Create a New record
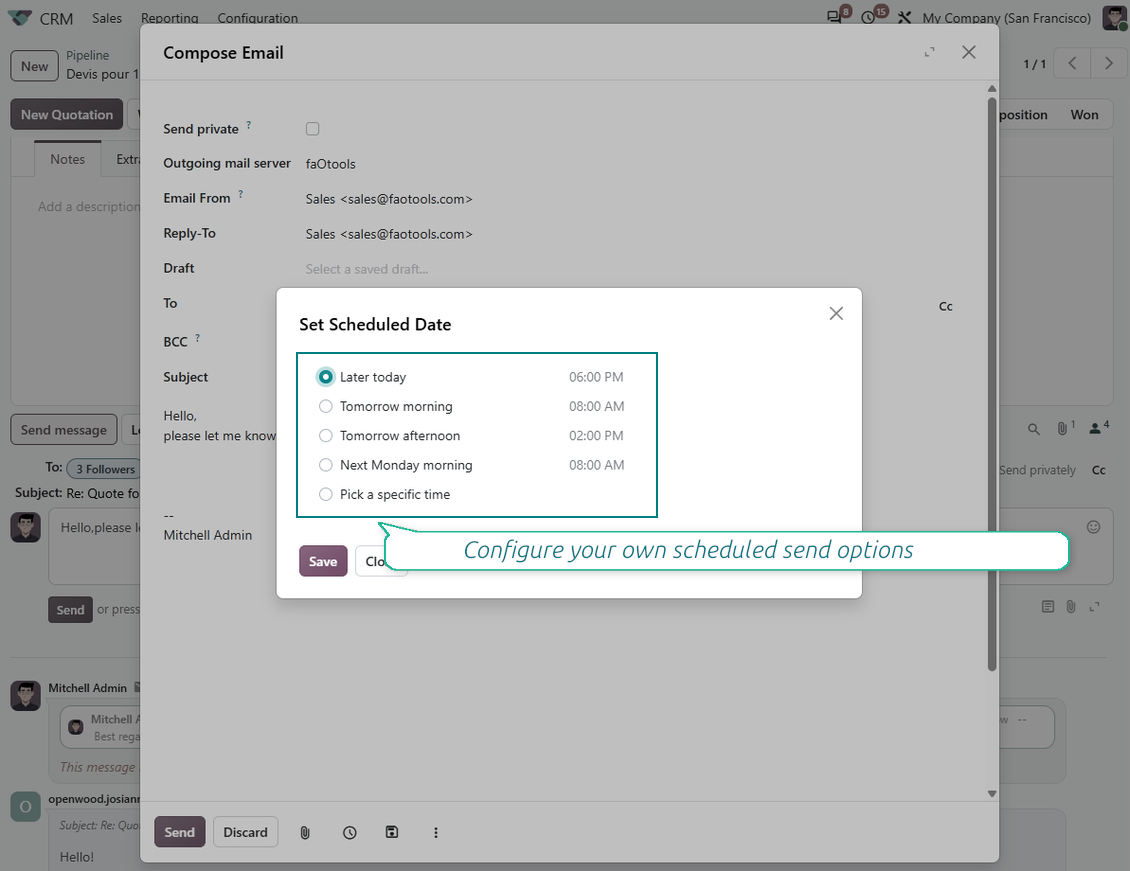 coord(34,66)
